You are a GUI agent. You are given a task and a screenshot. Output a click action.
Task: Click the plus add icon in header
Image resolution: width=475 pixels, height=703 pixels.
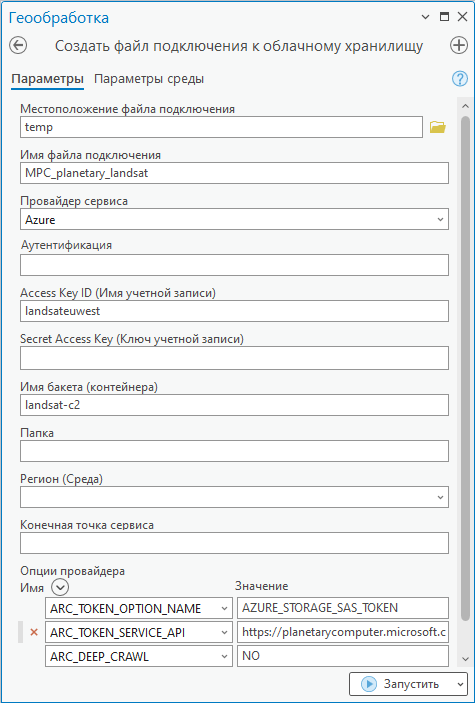coord(459,45)
